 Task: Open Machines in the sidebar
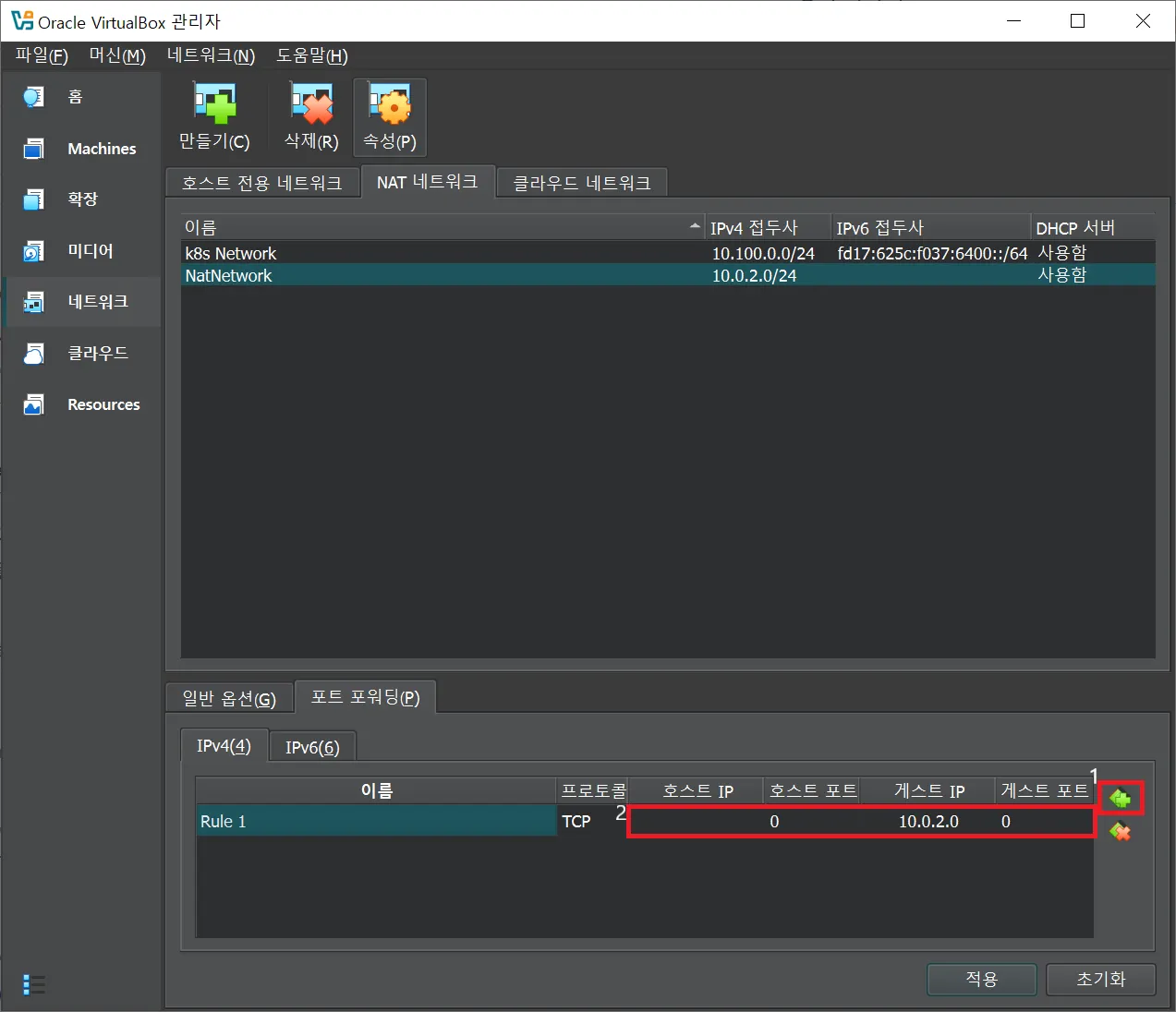[81, 148]
